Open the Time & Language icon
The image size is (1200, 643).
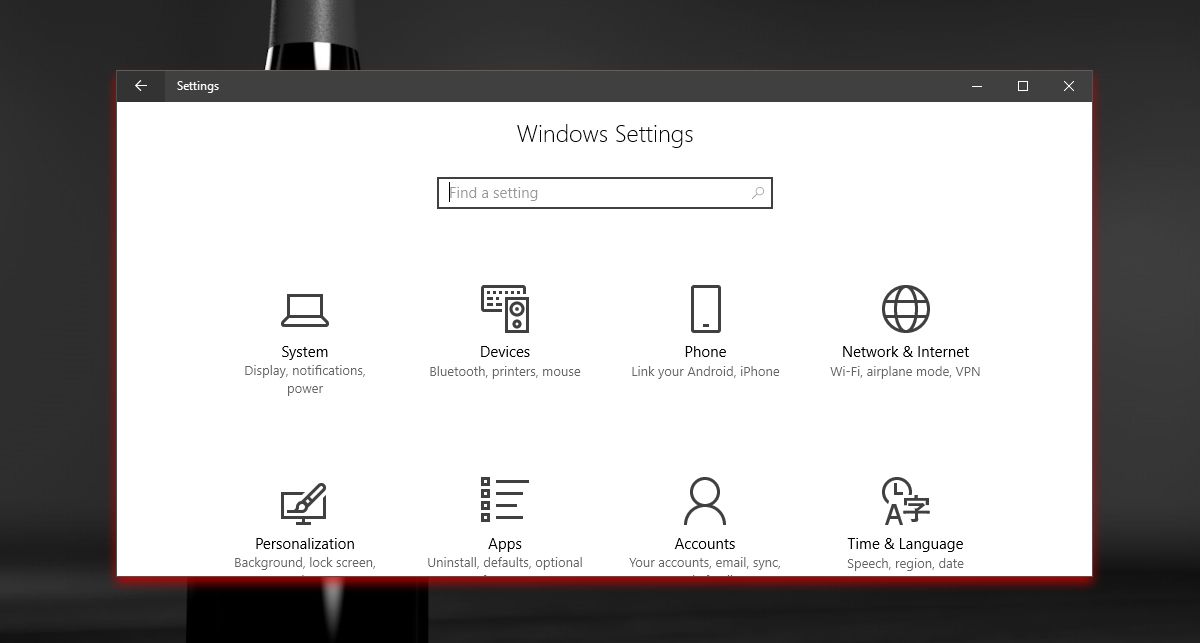[x=906, y=501]
